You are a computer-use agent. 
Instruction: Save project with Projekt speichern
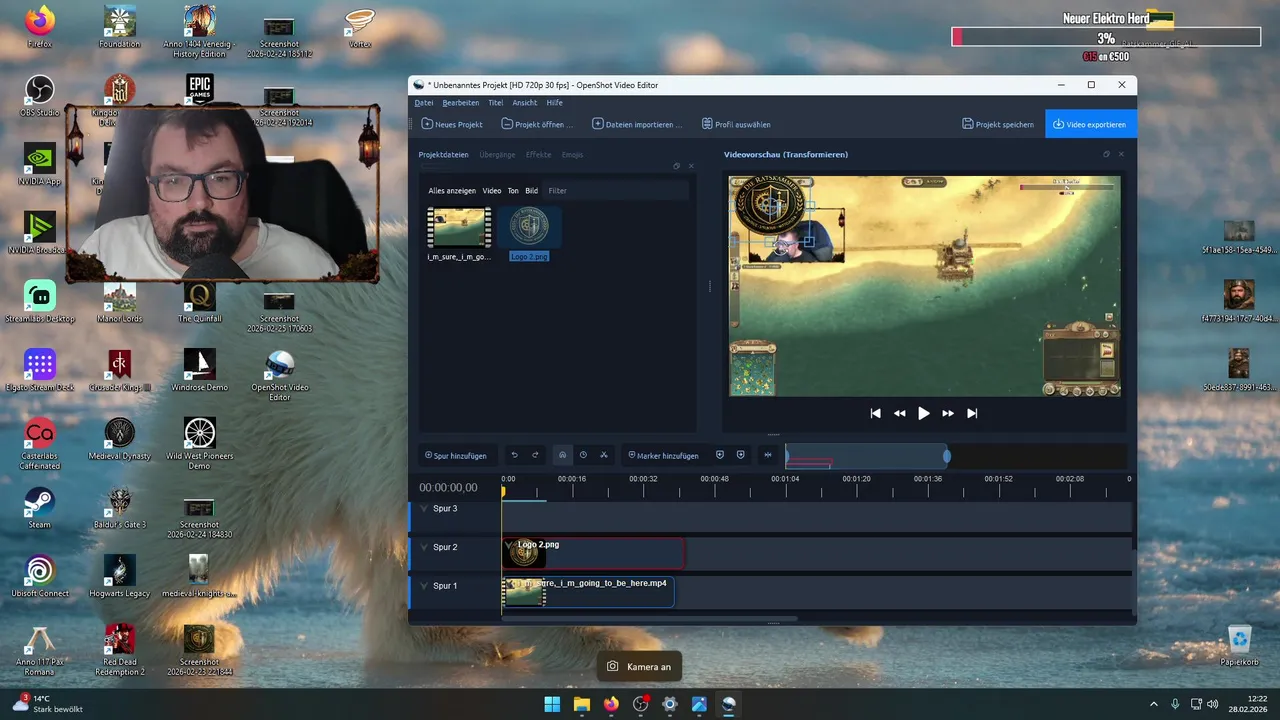click(x=998, y=124)
